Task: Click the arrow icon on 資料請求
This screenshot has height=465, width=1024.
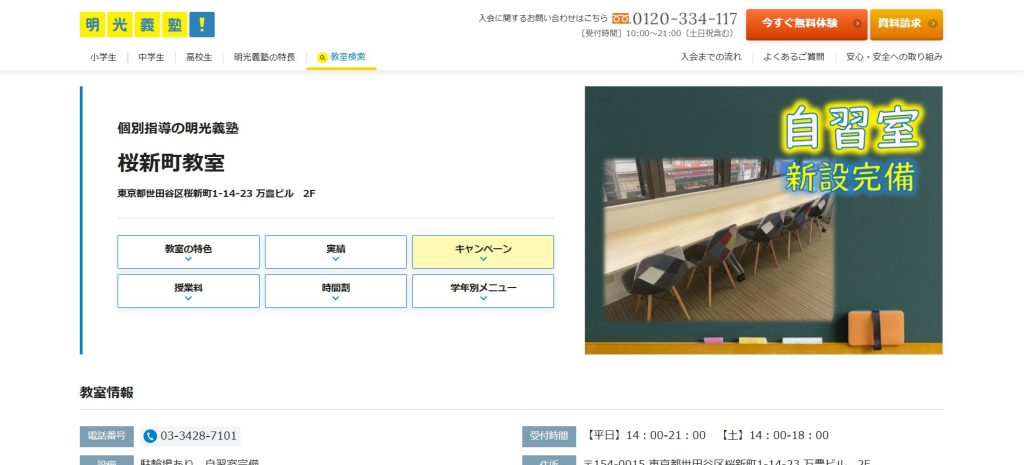Action: [x=932, y=24]
